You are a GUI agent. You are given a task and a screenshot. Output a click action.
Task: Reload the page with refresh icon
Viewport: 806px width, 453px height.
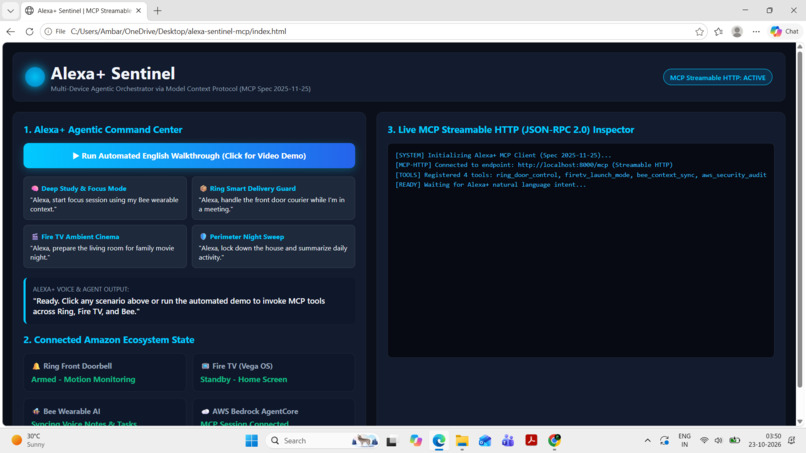tap(29, 31)
